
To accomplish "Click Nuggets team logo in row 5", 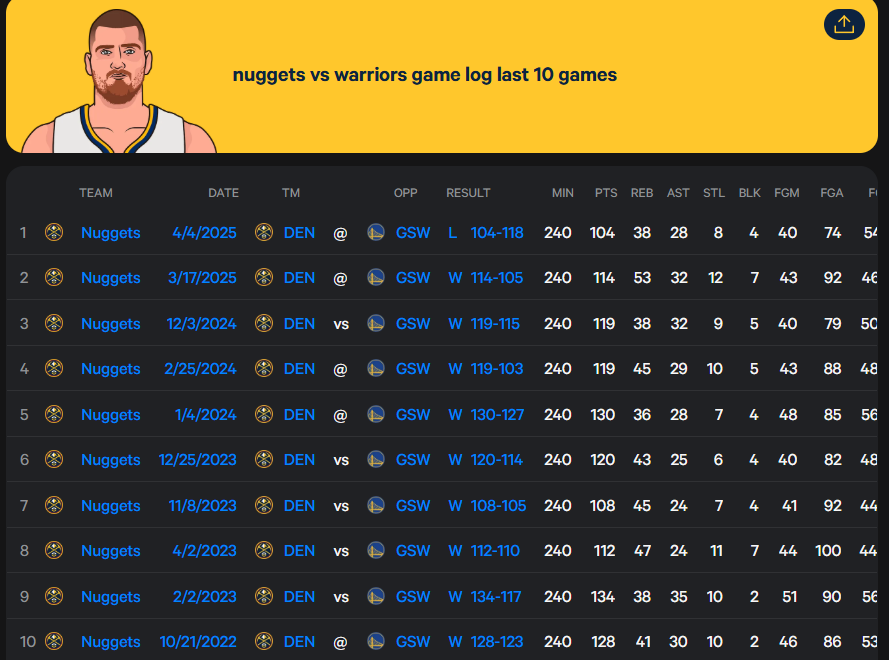I will point(54,414).
